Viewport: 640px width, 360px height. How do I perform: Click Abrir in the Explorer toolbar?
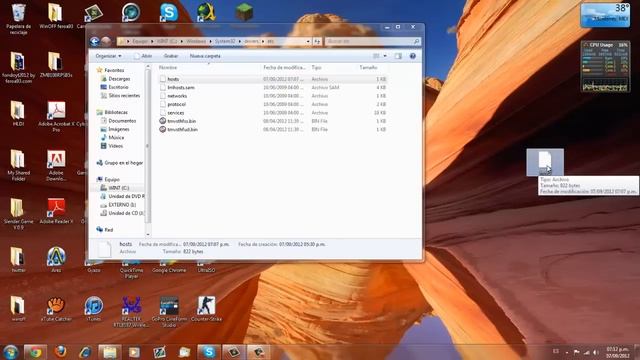[x=143, y=56]
